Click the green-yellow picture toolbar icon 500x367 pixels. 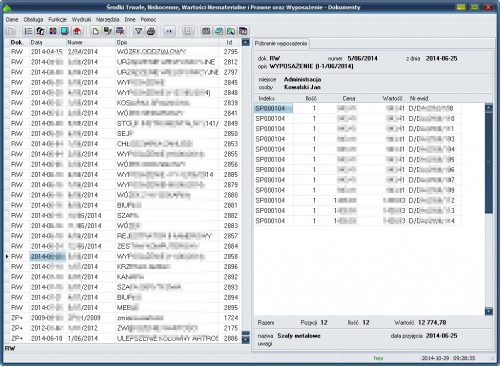pyautogui.click(x=231, y=31)
